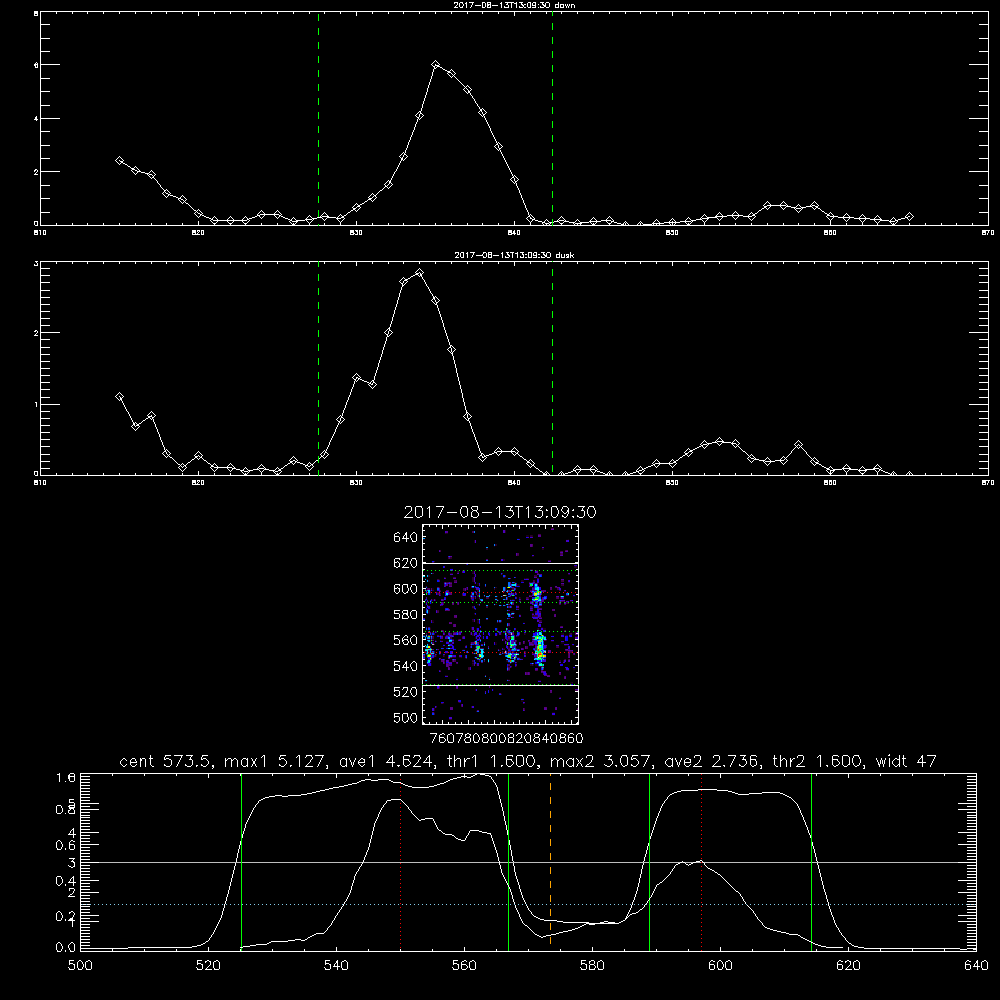
Task: Click the heatmap y-axis label 520
Action: (x=405, y=692)
